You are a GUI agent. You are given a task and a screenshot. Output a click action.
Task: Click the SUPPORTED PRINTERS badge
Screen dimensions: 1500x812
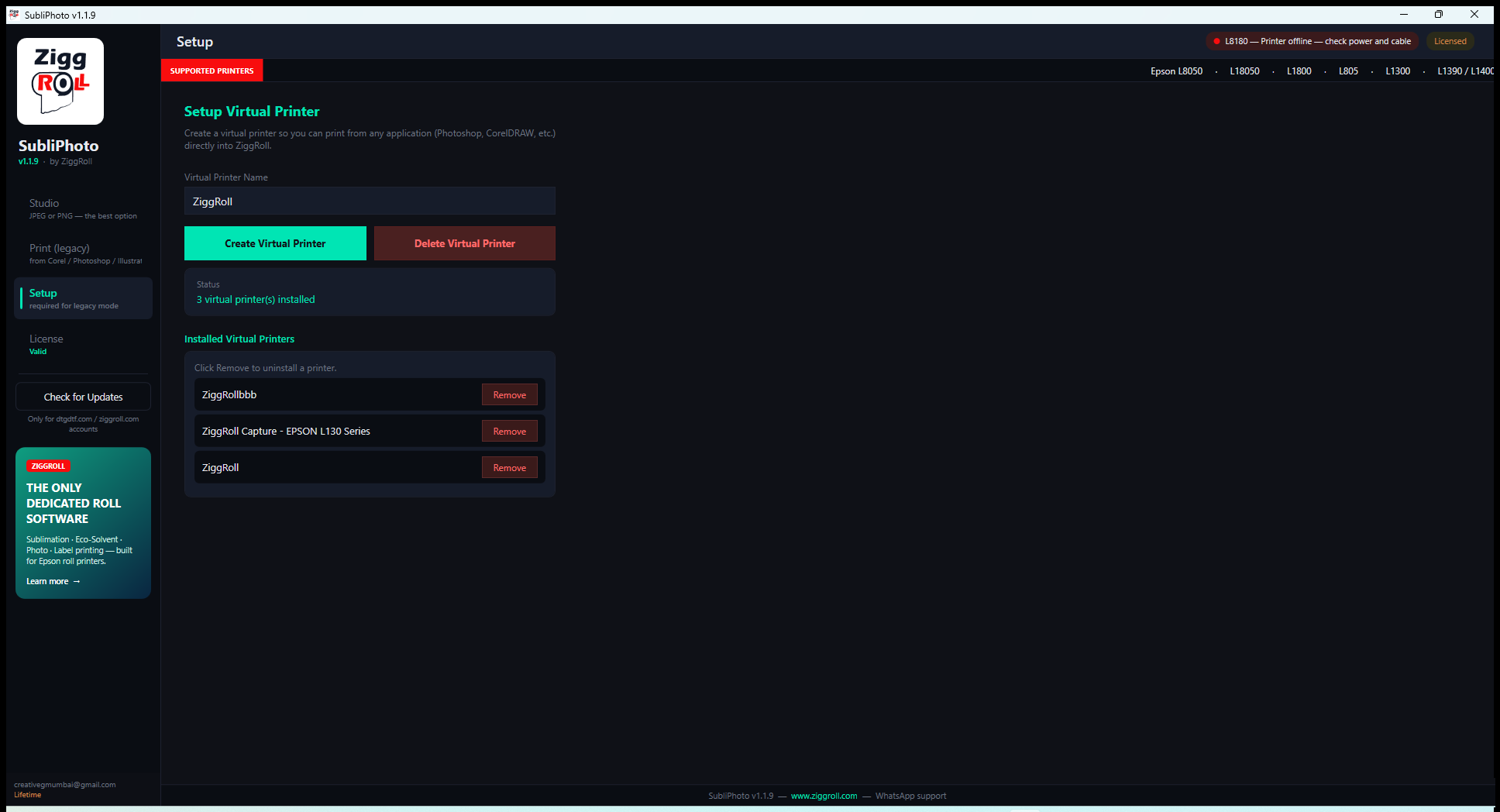coord(212,71)
